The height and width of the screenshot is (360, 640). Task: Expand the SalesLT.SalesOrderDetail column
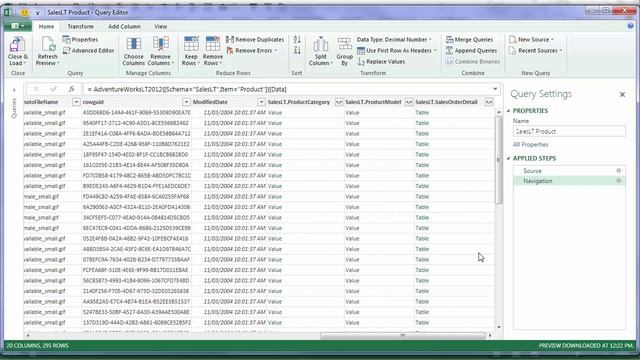click(489, 102)
